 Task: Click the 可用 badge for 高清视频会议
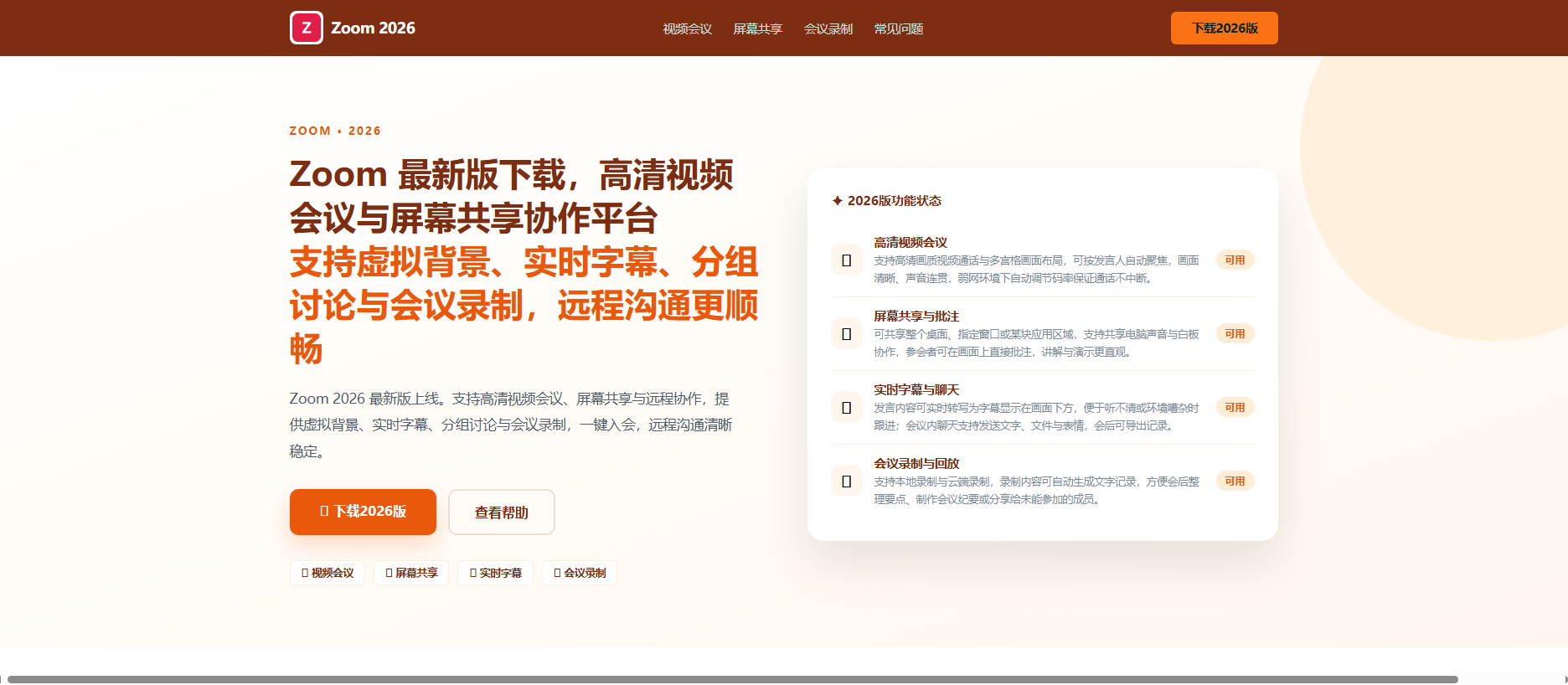click(1235, 260)
